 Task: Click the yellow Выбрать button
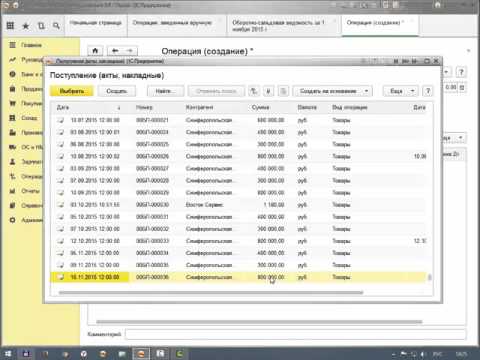coord(71,91)
